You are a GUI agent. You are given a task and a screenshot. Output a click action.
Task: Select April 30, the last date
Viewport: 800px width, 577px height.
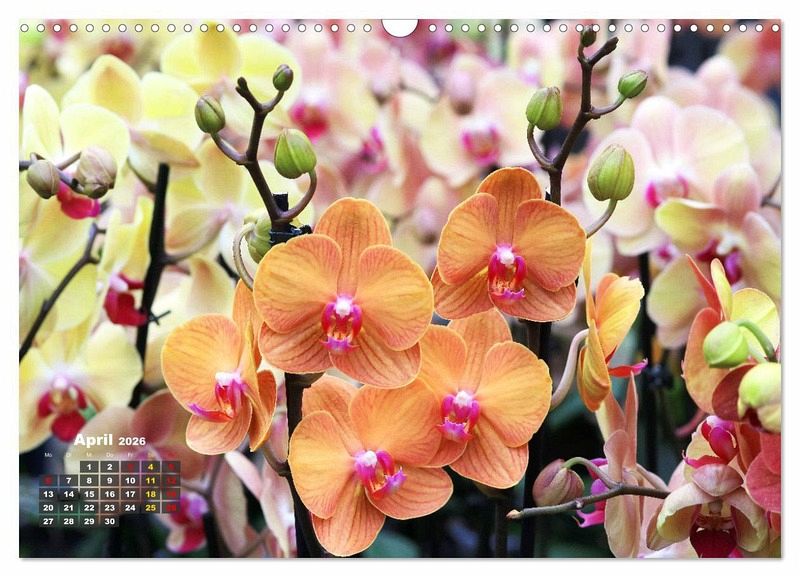point(109,521)
